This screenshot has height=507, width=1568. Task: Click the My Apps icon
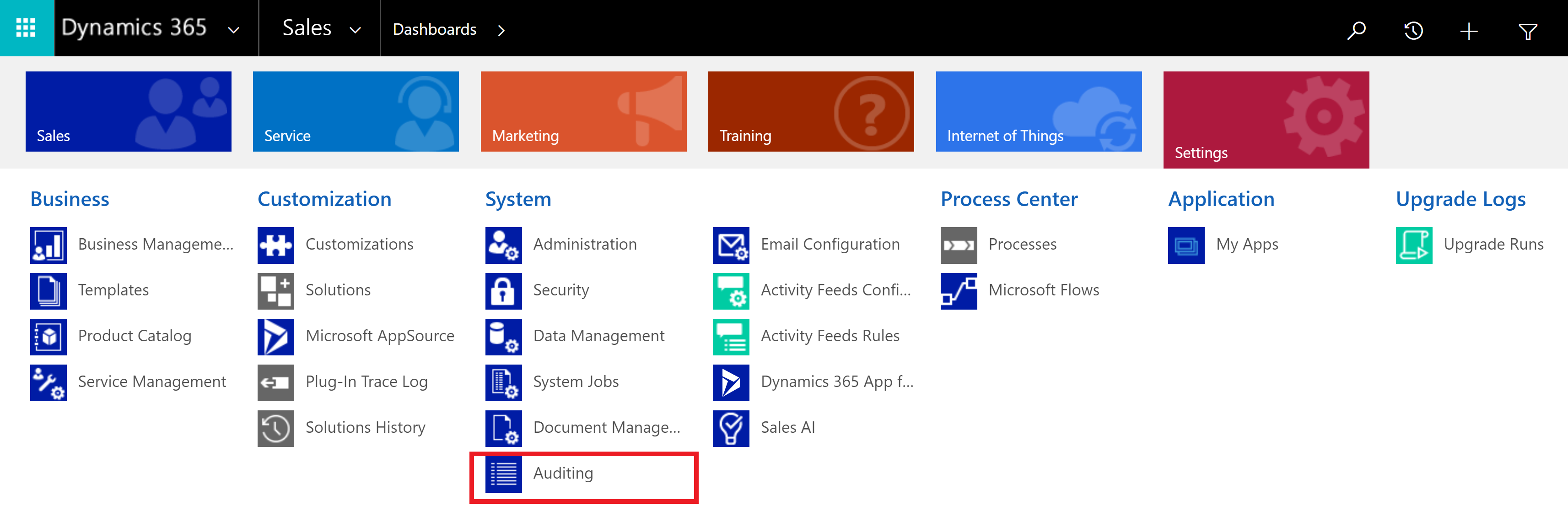(1186, 245)
